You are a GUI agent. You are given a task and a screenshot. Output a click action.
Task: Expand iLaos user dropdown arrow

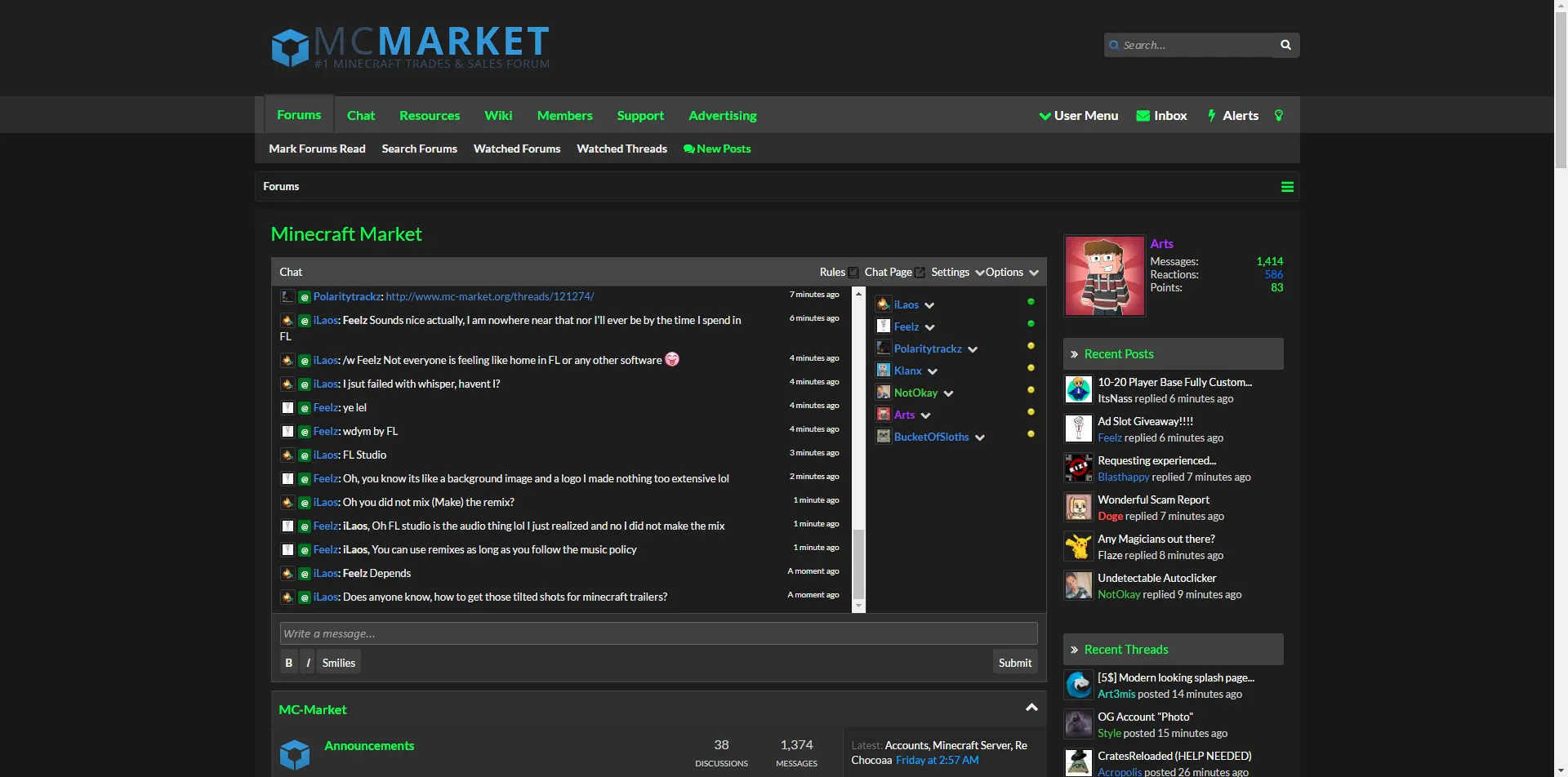tap(929, 305)
